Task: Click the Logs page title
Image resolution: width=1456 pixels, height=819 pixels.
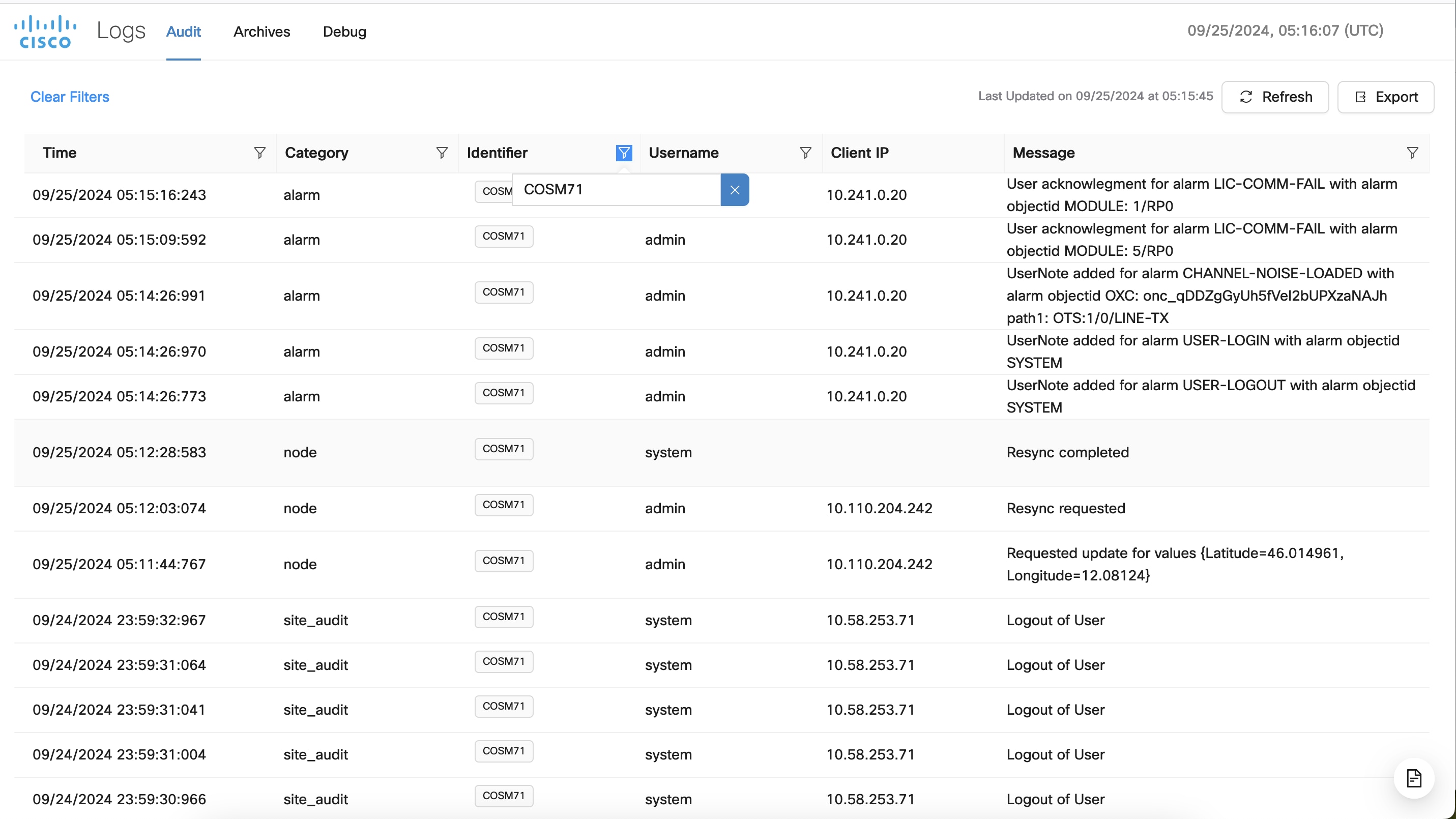Action: pos(121,31)
